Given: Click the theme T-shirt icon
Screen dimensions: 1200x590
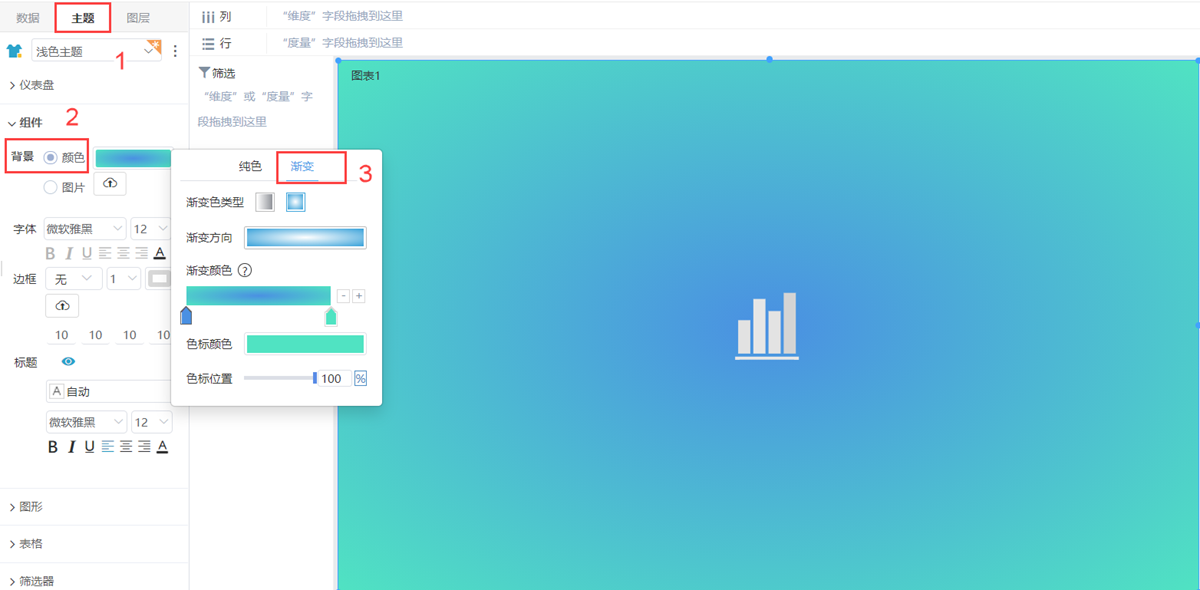Looking at the screenshot, I should tap(14, 51).
